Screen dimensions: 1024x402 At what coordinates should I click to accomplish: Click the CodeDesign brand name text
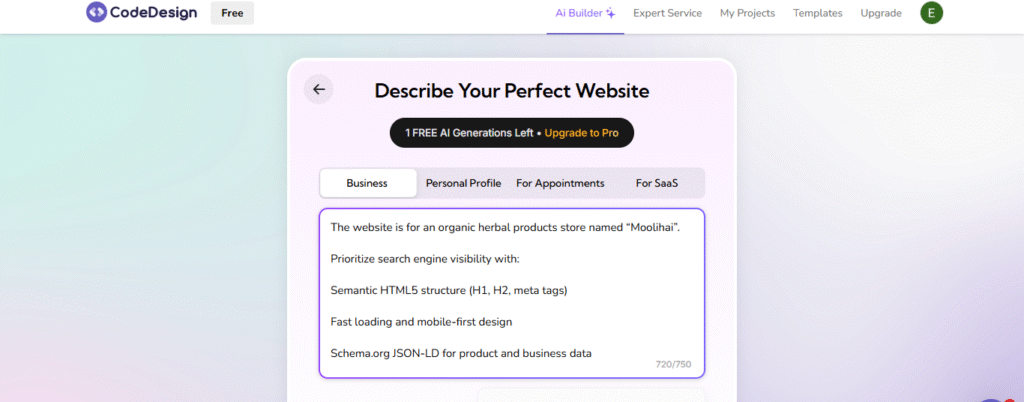click(155, 12)
